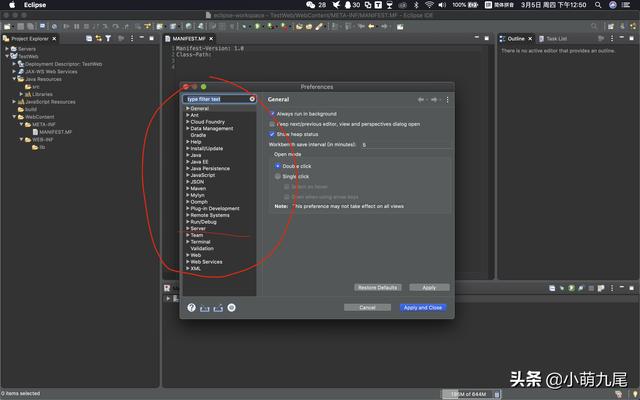640x400 pixels.
Task: Click the Restore Defaults button
Action: pyautogui.click(x=378, y=287)
